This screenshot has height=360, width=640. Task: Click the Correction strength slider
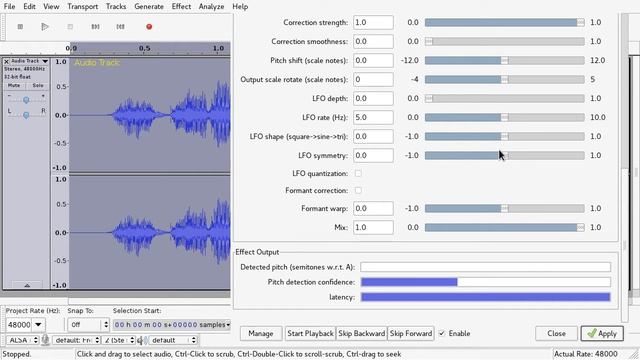point(504,22)
